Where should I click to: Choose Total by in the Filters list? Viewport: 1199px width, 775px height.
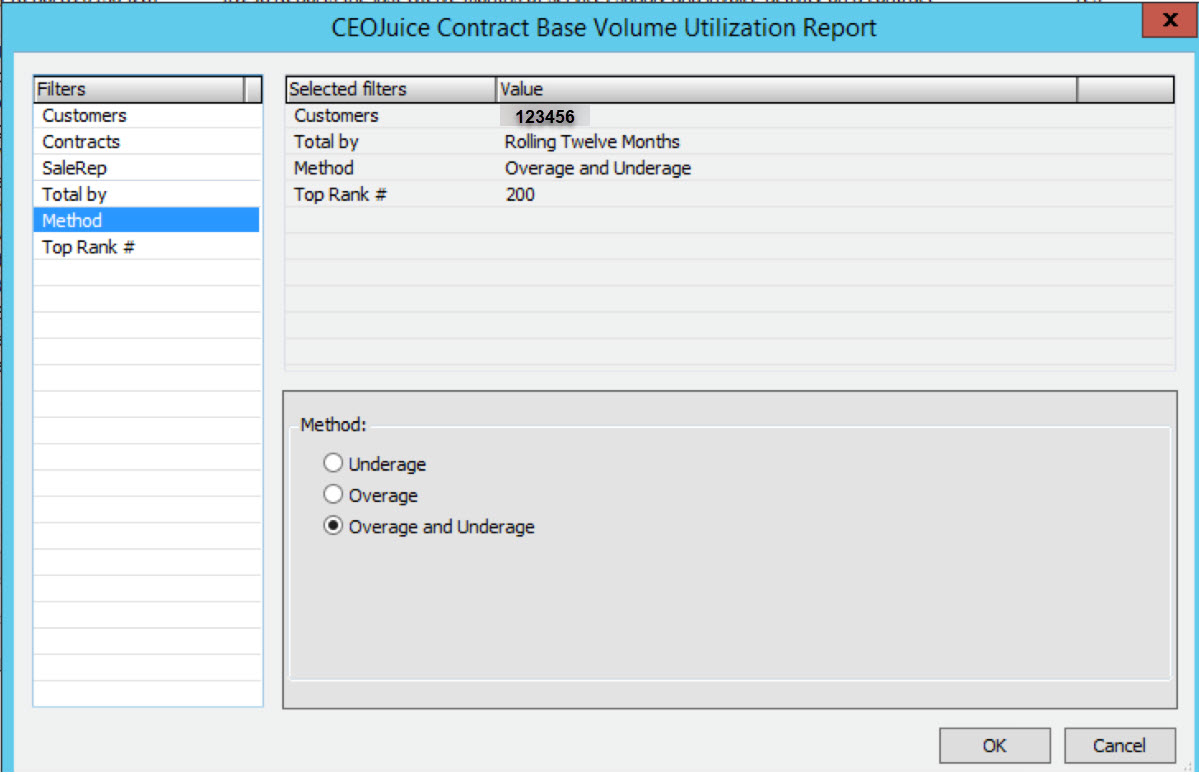(x=147, y=194)
